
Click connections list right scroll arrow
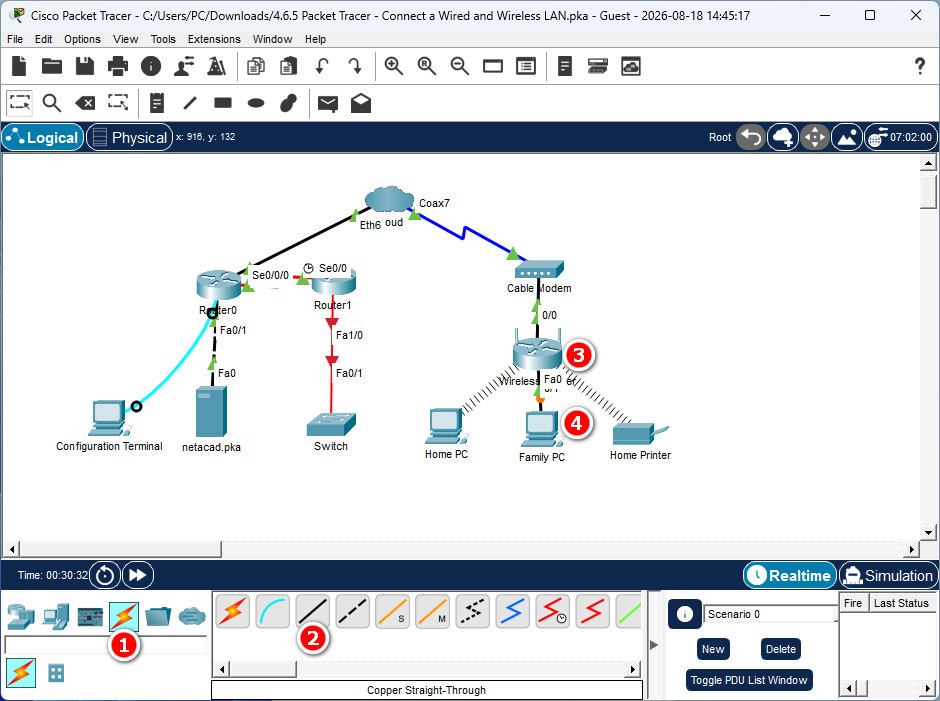(x=632, y=669)
